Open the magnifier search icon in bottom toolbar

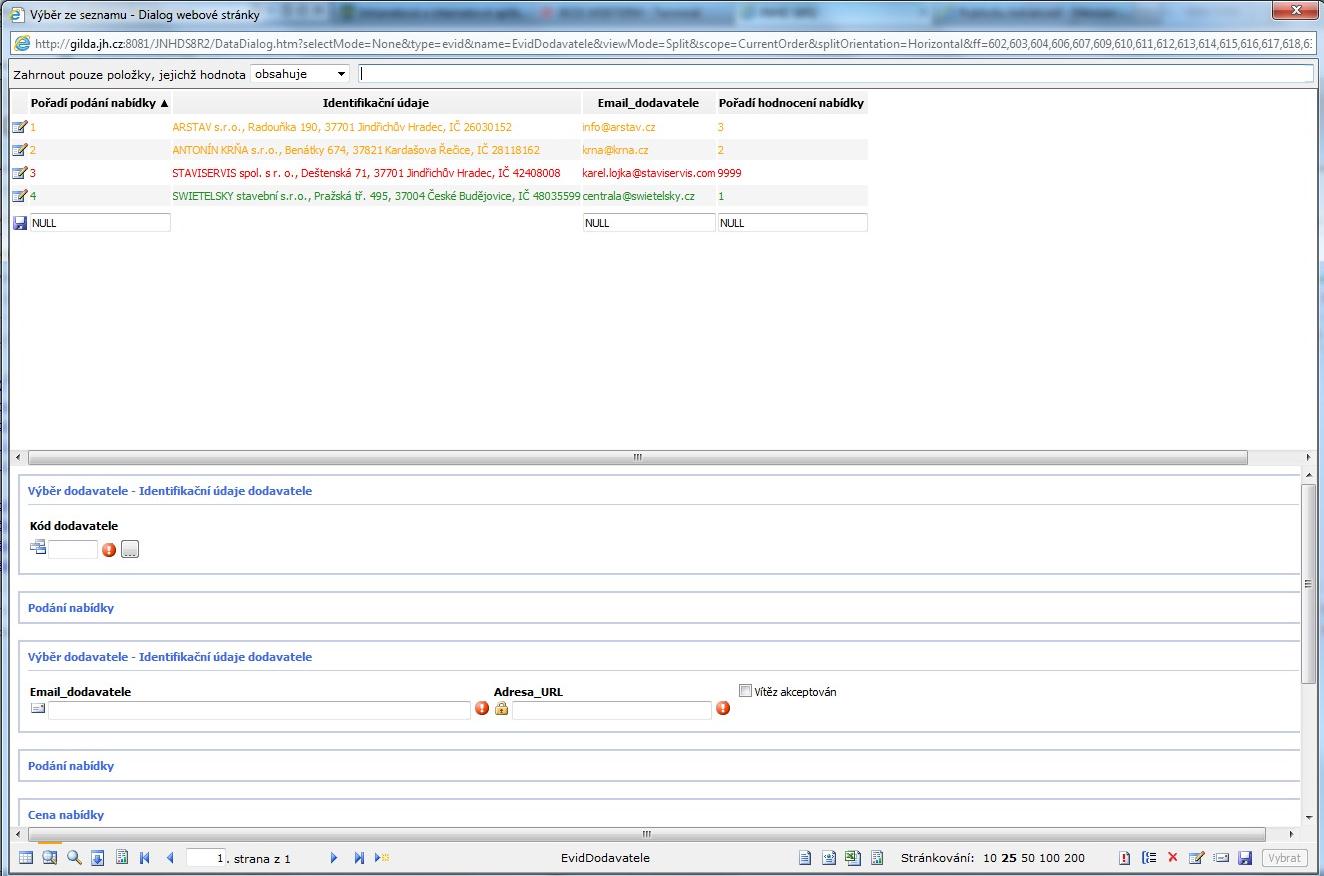coord(74,858)
